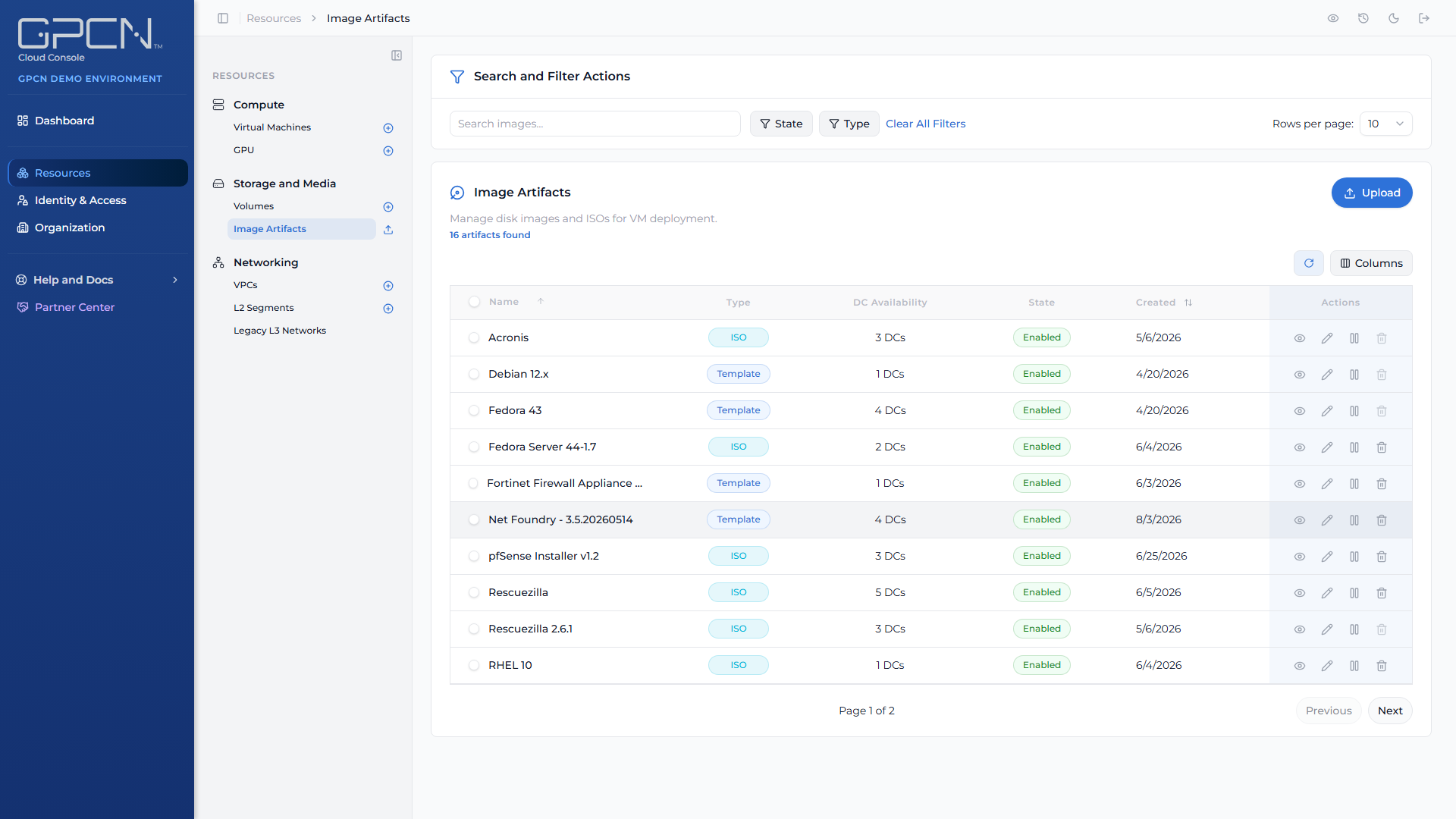This screenshot has width=1456, height=819.
Task: Click the refresh artifacts icon button
Action: click(1308, 263)
